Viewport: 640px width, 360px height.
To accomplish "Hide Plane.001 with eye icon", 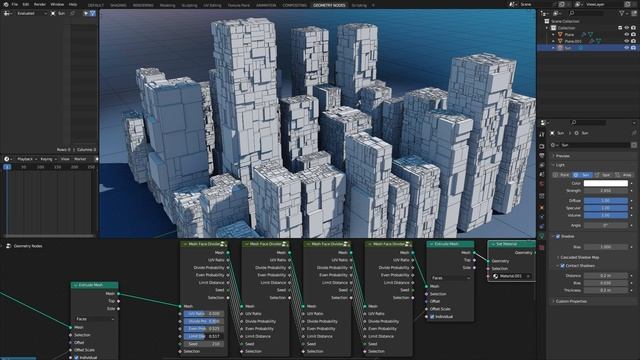I will 626,41.
